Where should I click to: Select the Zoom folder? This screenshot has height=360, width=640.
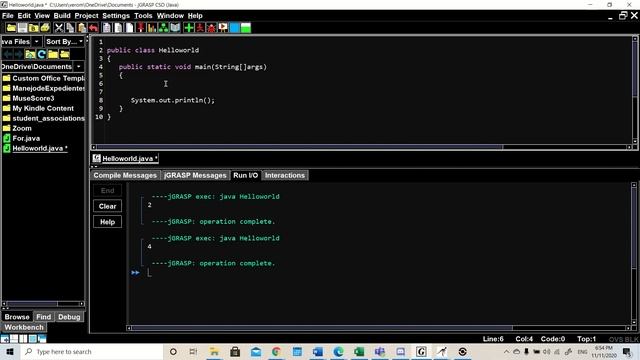(17, 128)
